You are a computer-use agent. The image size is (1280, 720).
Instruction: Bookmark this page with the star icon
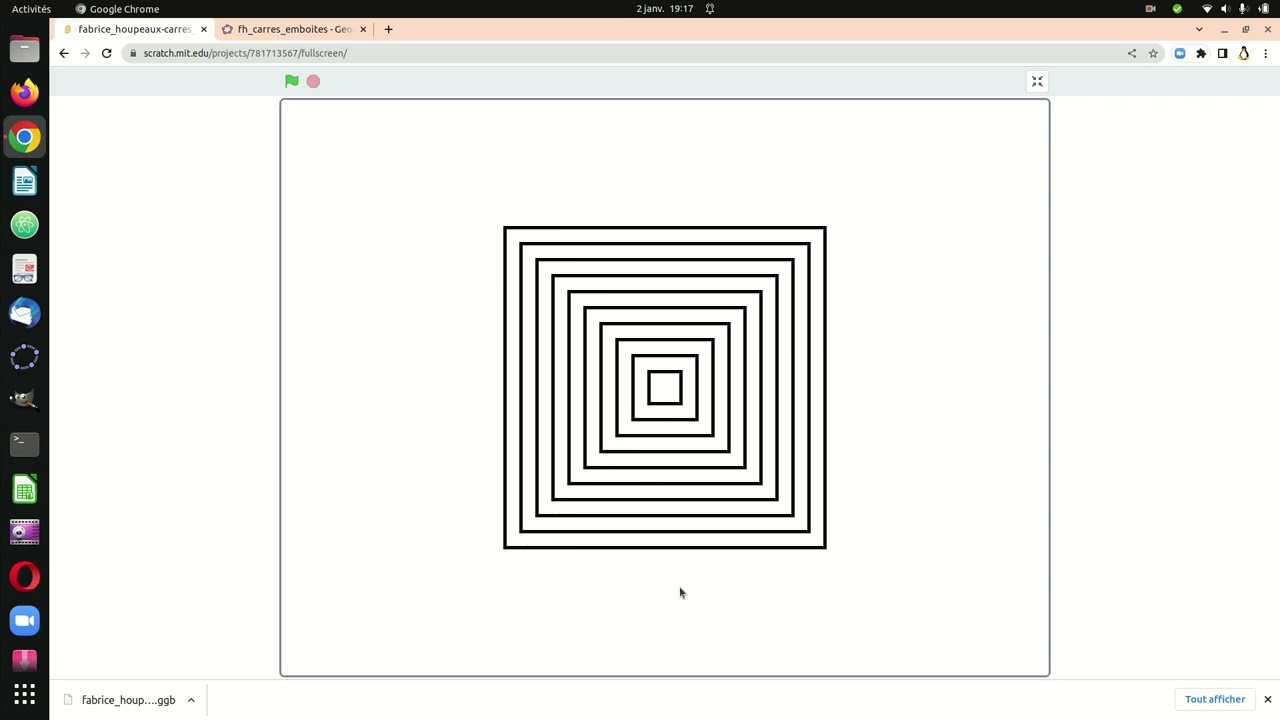(1153, 53)
